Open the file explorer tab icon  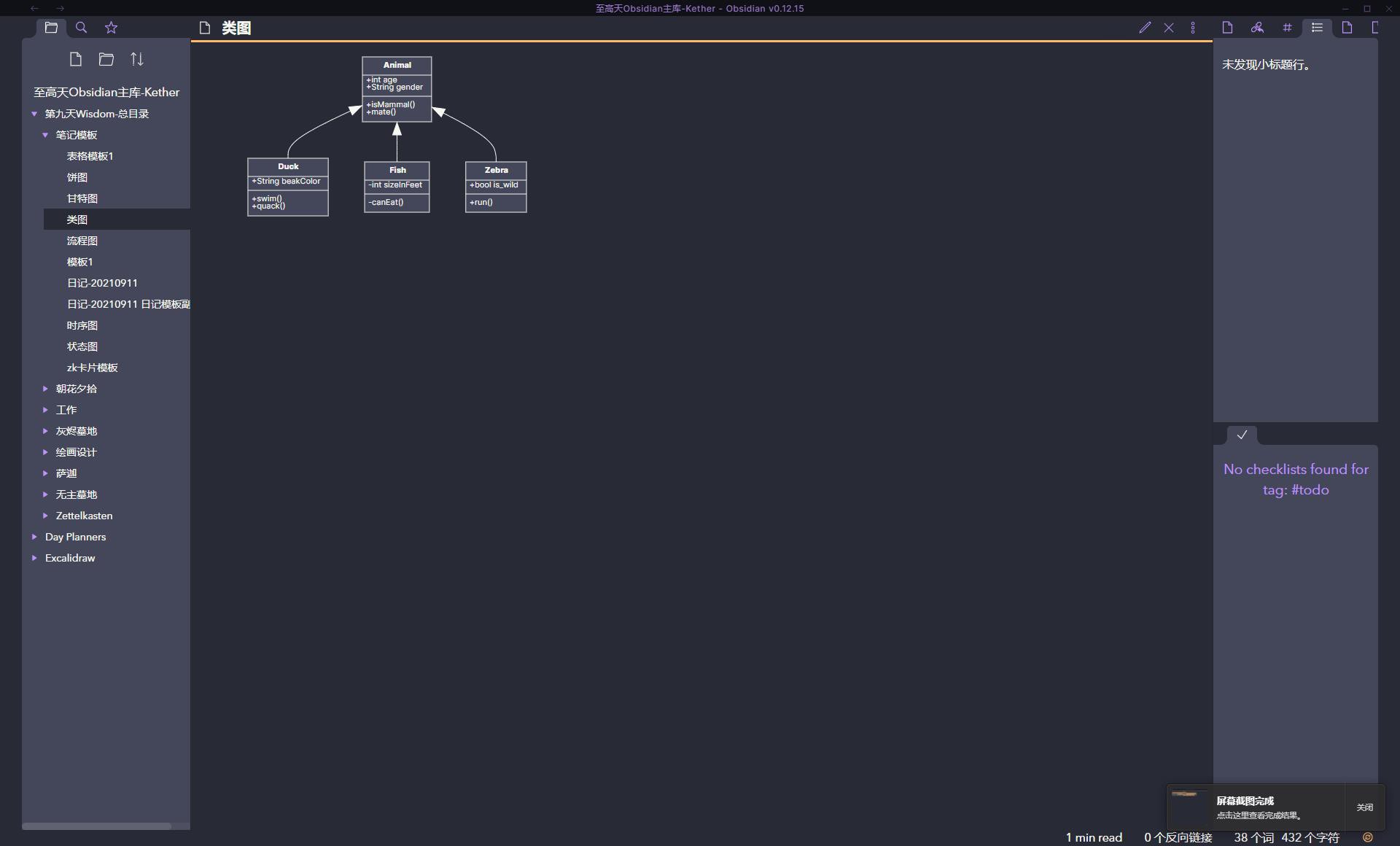51,28
